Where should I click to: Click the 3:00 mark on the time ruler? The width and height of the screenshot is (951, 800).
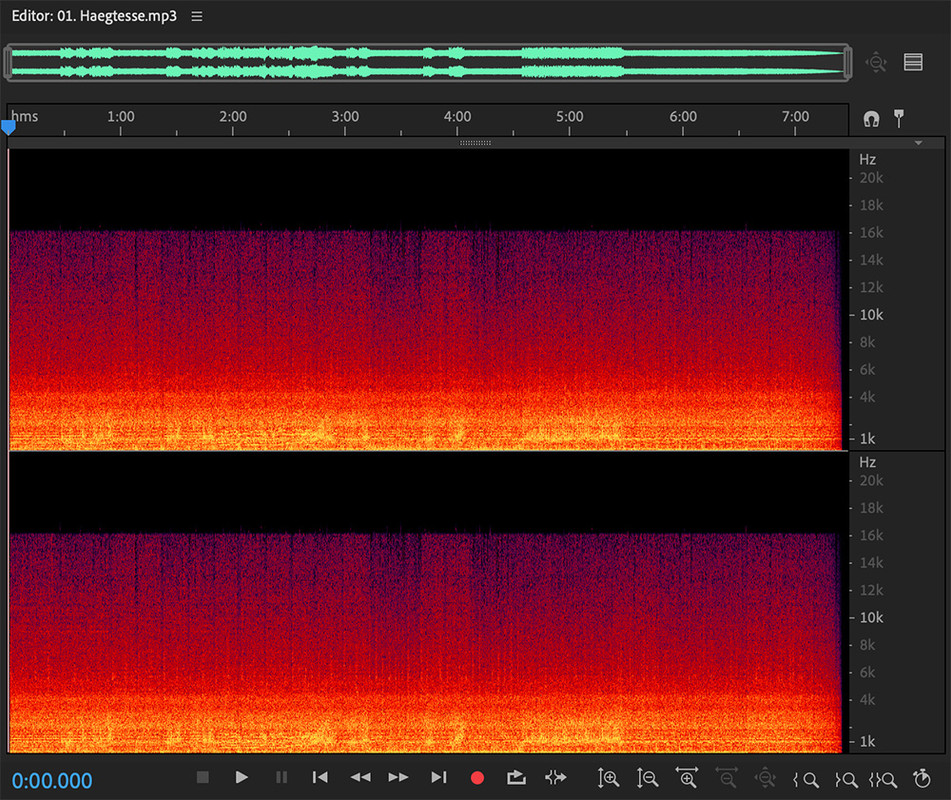(345, 116)
